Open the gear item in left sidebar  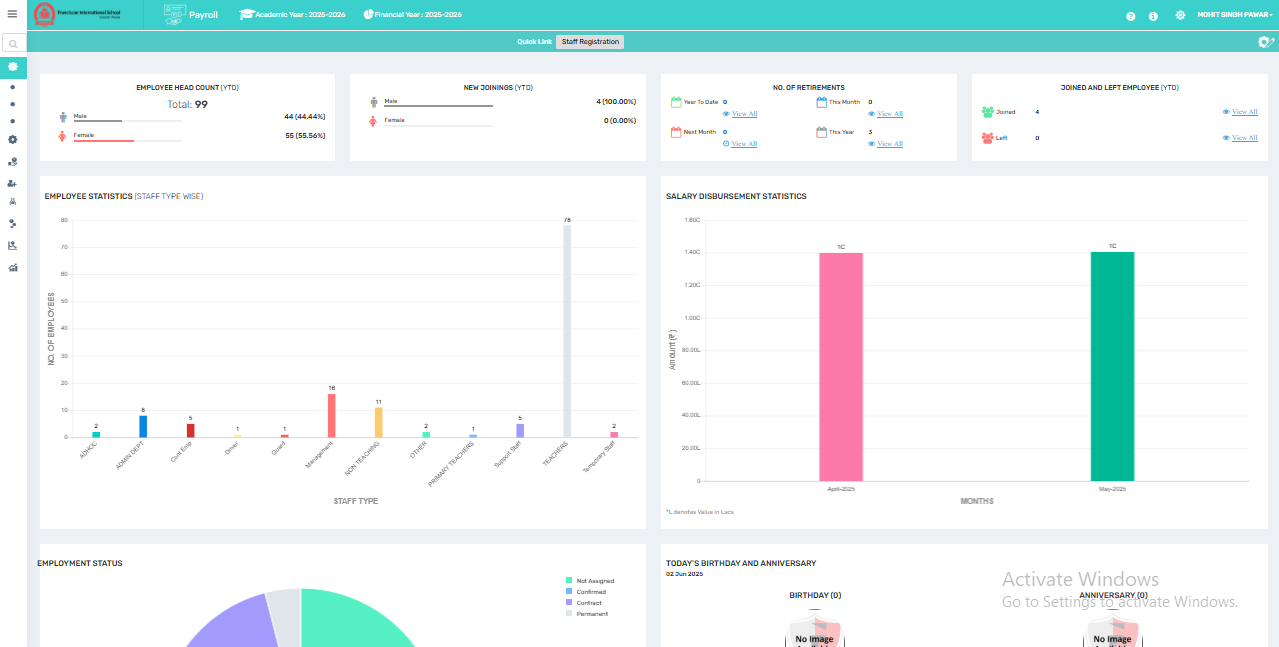pyautogui.click(x=12, y=139)
